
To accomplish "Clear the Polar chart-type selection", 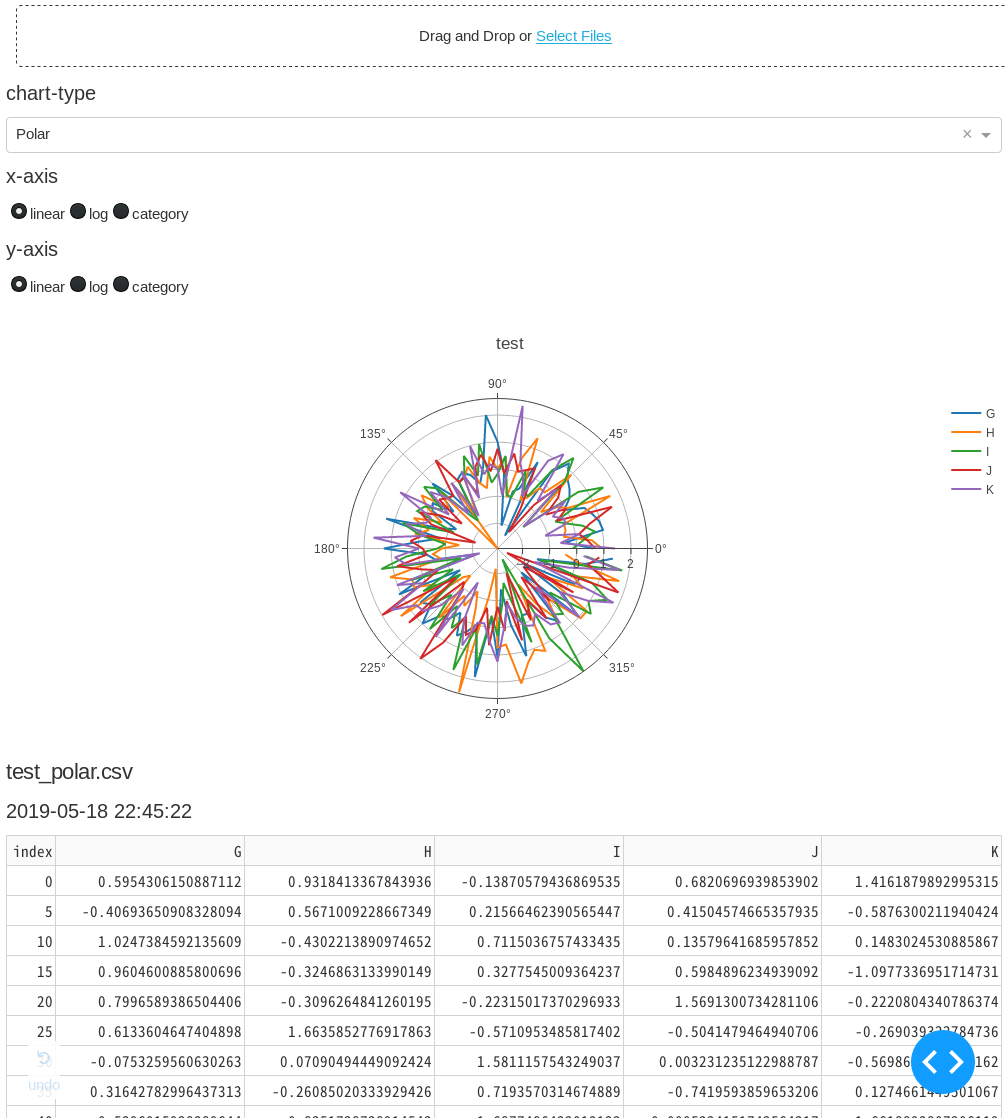I will [x=967, y=134].
